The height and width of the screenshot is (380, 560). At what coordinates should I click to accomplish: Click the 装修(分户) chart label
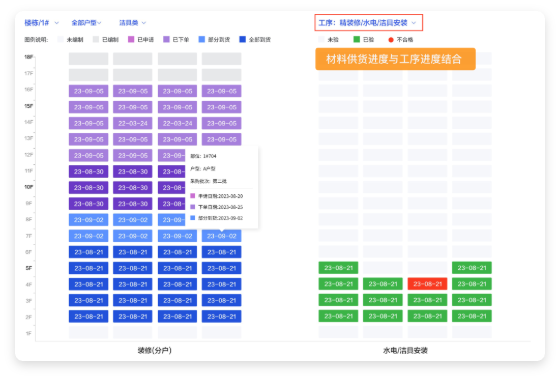[155, 350]
